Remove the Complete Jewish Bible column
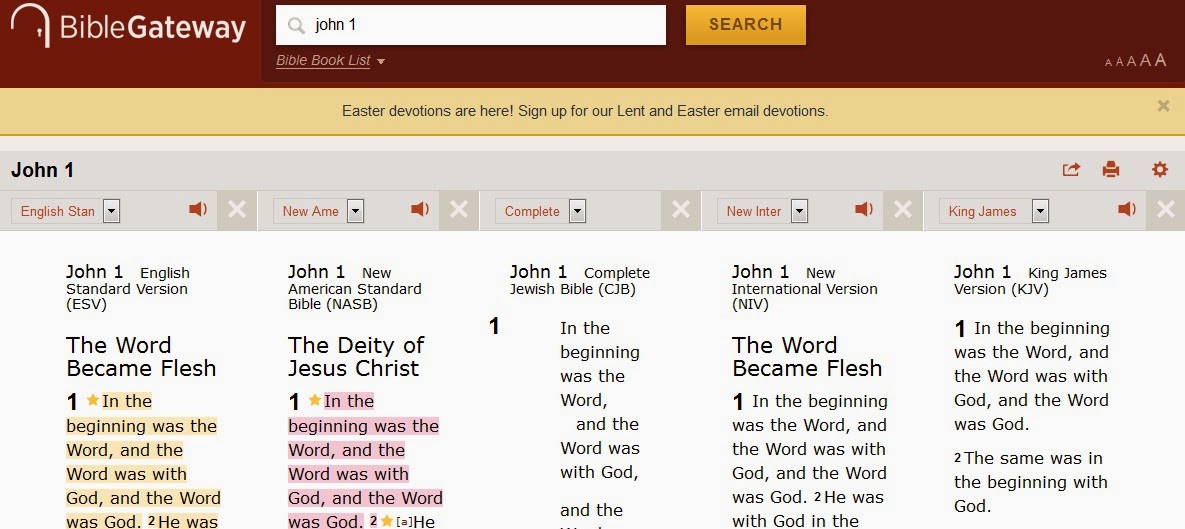The height and width of the screenshot is (529, 1185). pos(681,210)
